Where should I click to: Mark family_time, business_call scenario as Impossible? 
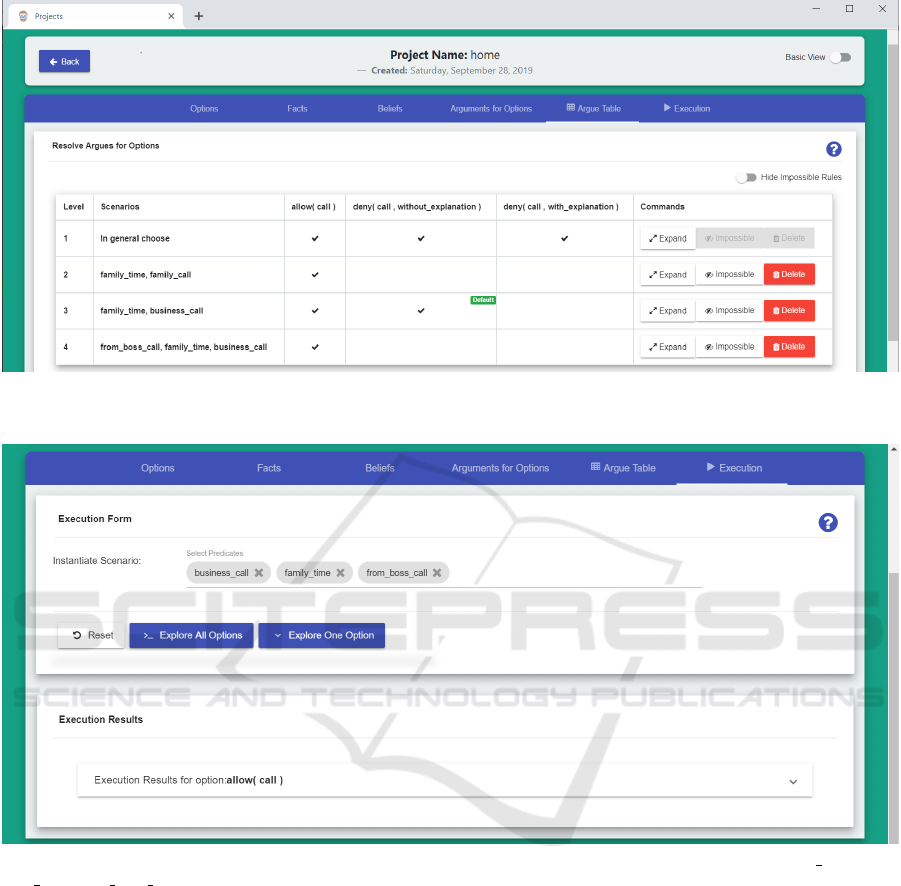[x=729, y=311]
